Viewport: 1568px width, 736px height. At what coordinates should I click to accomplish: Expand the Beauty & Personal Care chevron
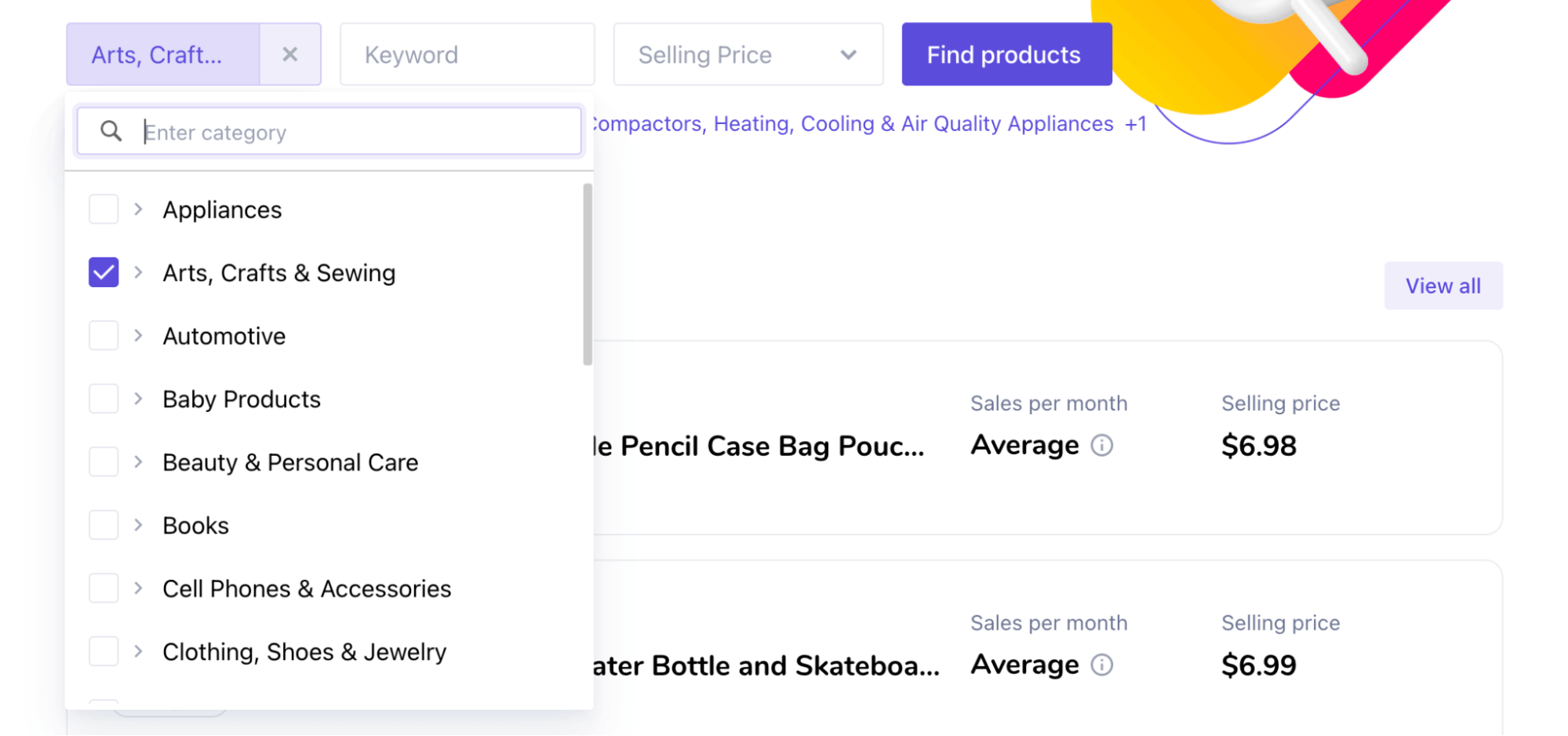[x=139, y=462]
